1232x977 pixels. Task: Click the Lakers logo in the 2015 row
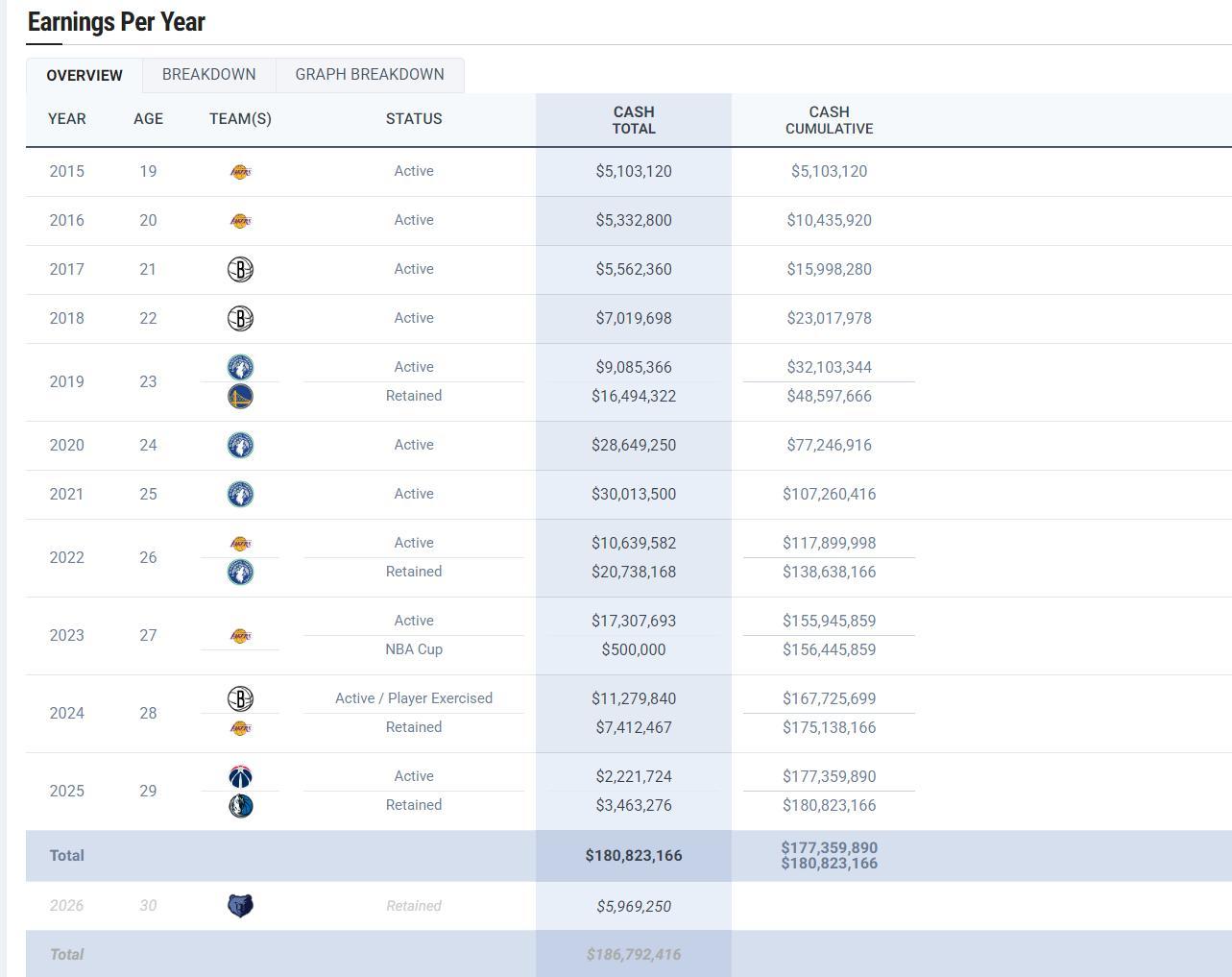coord(240,172)
